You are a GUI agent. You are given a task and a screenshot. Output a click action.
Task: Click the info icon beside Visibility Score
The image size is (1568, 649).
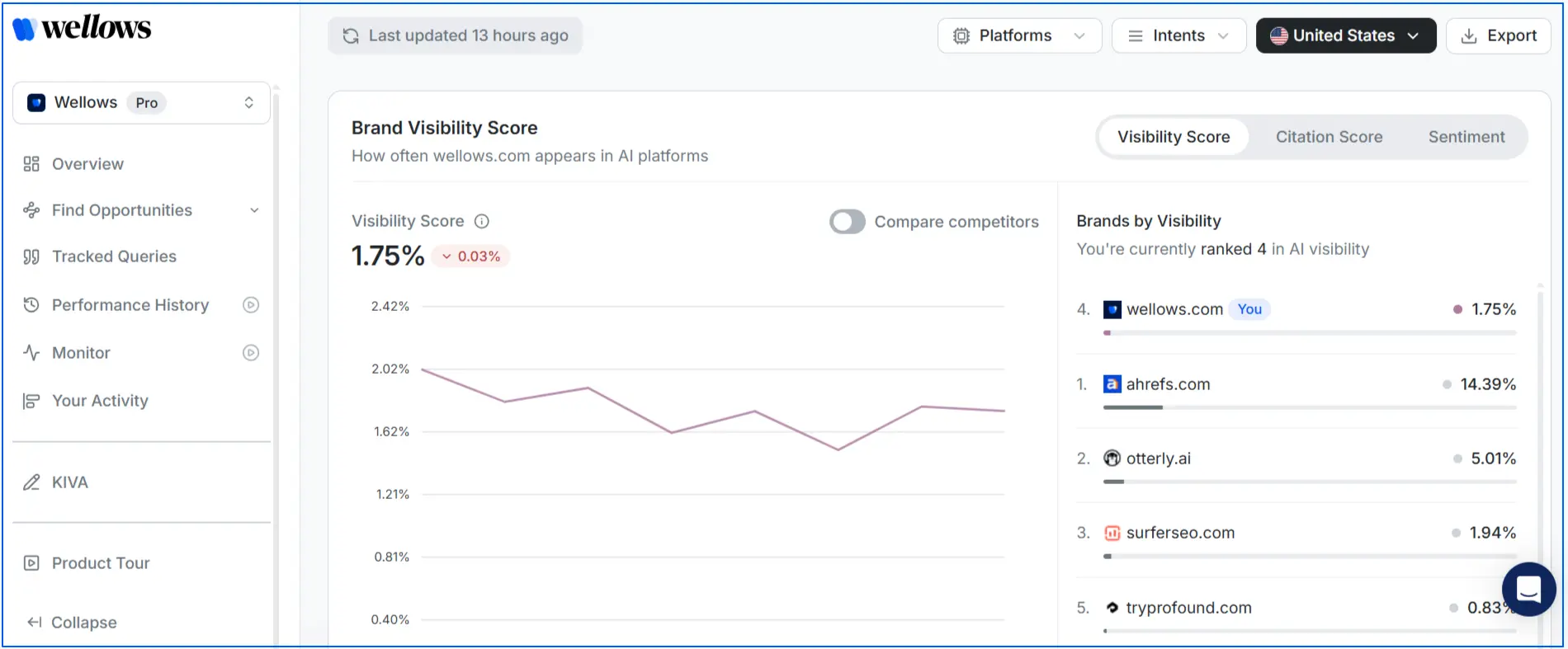click(x=482, y=221)
